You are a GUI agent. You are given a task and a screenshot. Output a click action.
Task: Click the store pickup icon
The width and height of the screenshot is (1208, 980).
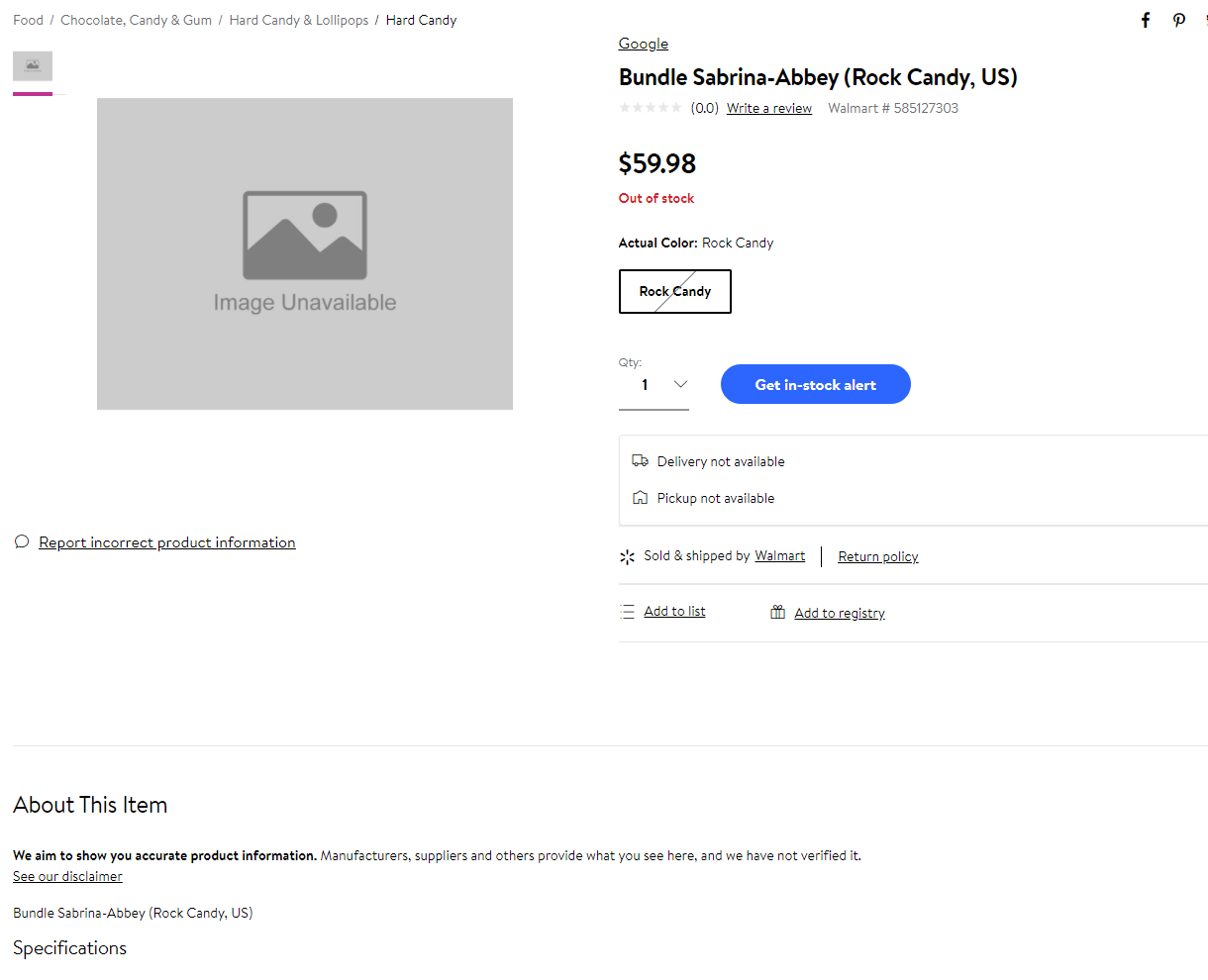pos(641,498)
